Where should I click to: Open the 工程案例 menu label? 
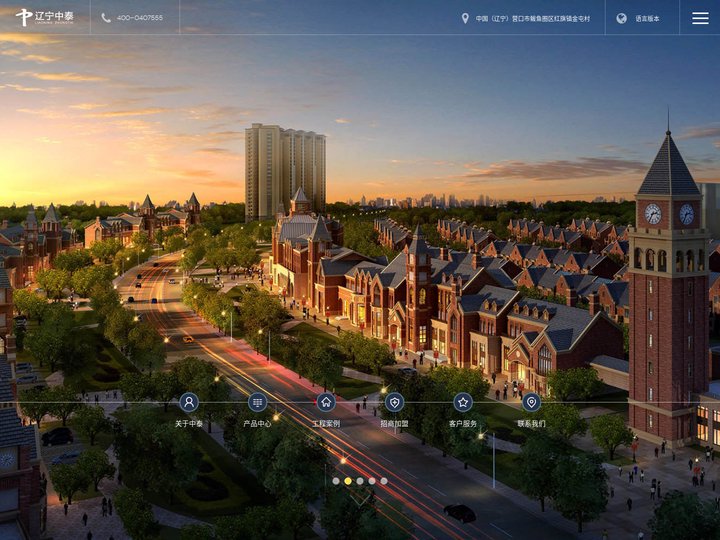[x=326, y=424]
